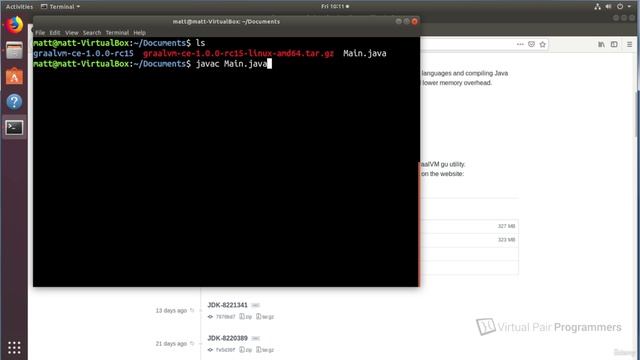Click zip download icon under JDK-8220389

click(245, 350)
